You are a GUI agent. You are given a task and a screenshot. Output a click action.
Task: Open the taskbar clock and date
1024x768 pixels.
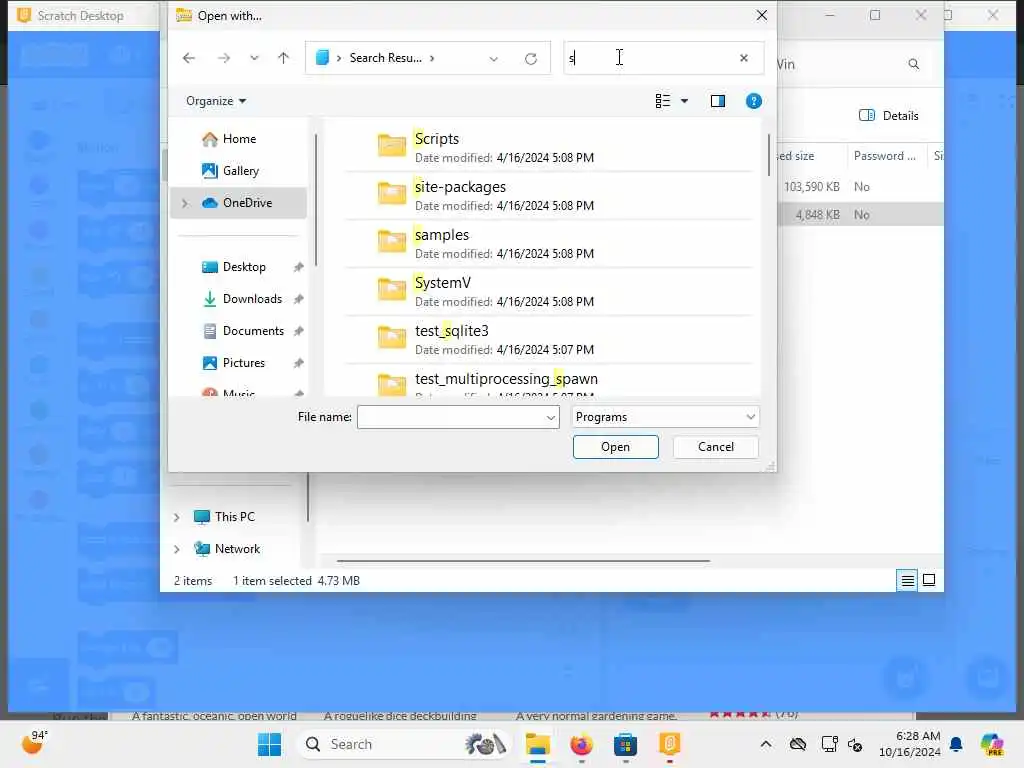(910, 744)
